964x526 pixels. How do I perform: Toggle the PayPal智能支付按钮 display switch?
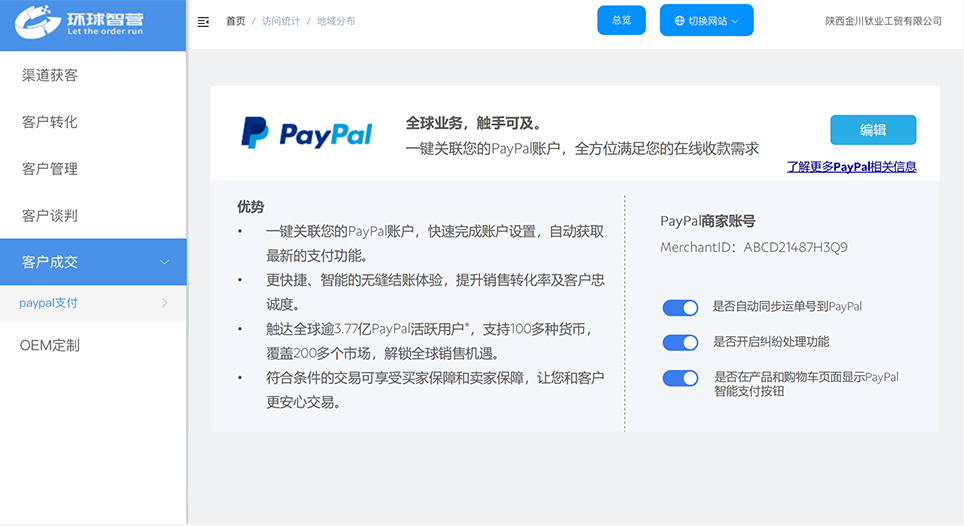click(x=680, y=378)
